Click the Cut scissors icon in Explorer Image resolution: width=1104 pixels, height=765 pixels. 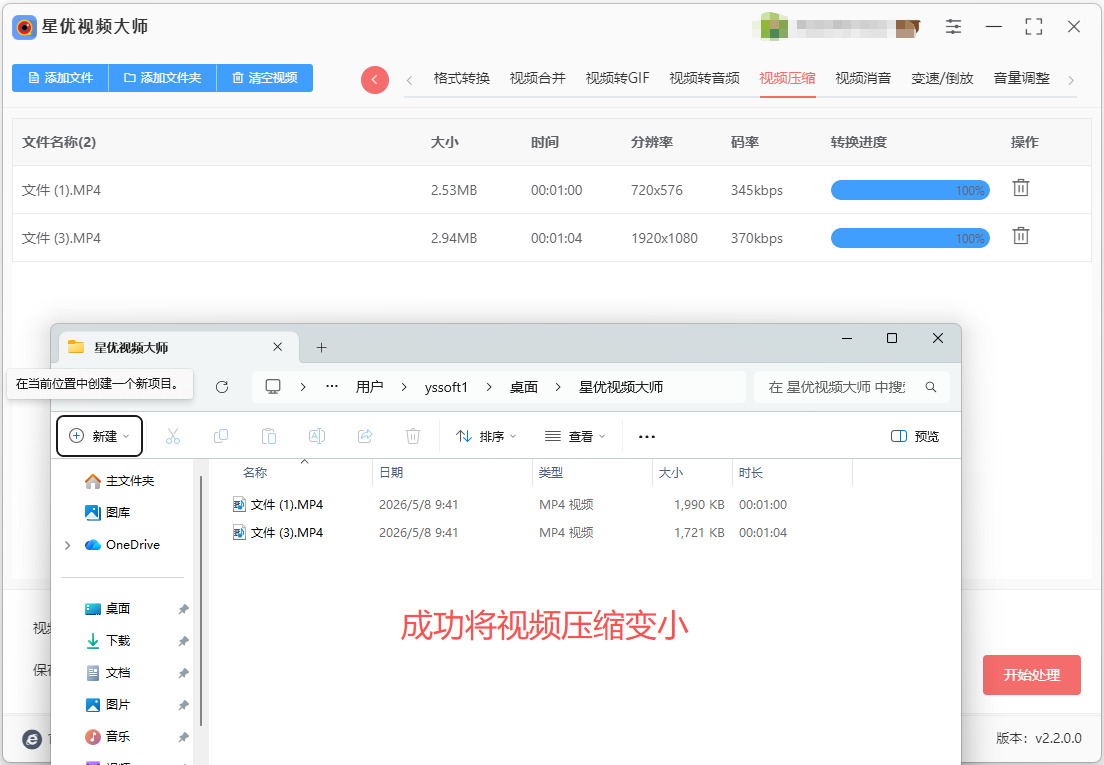pyautogui.click(x=172, y=436)
